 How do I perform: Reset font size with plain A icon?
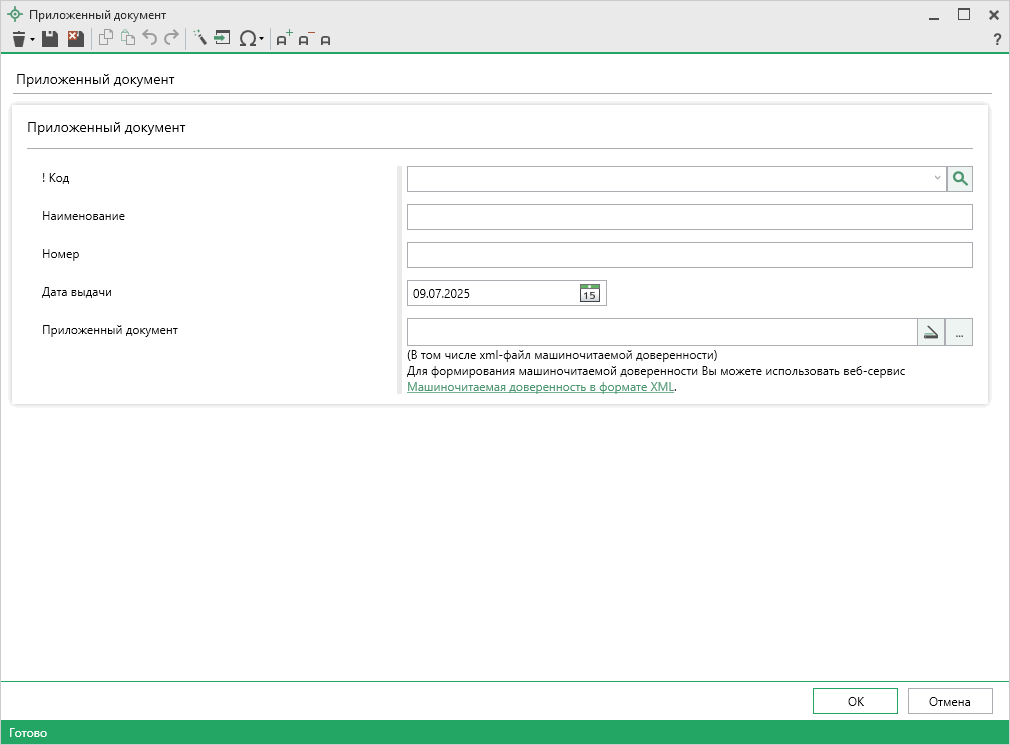click(x=325, y=40)
